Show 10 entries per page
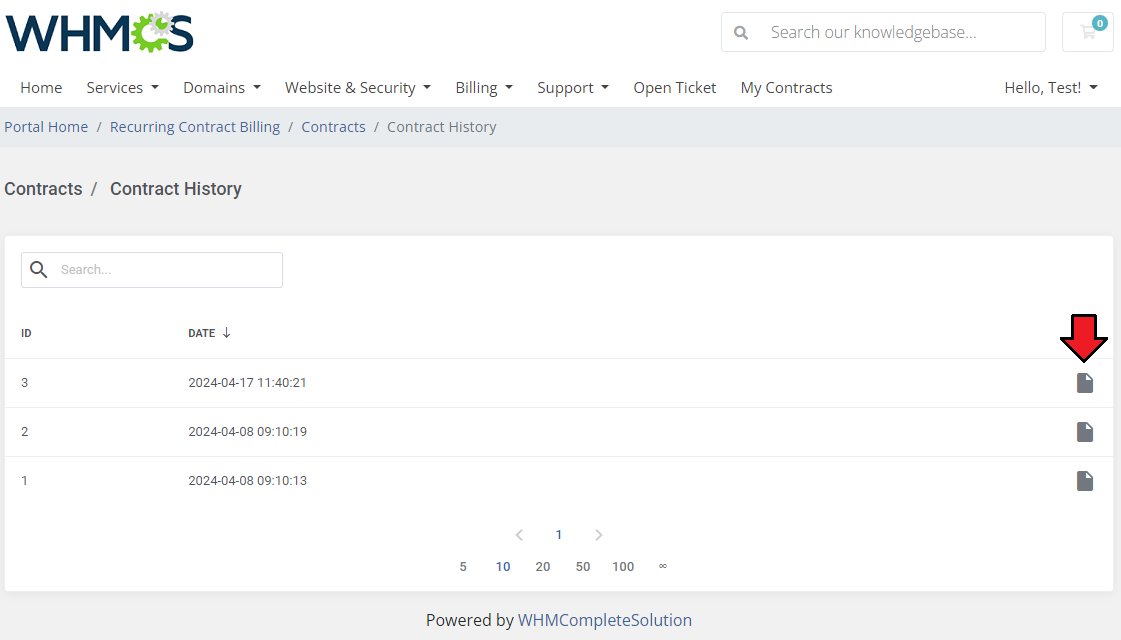This screenshot has width=1121, height=640. point(503,566)
